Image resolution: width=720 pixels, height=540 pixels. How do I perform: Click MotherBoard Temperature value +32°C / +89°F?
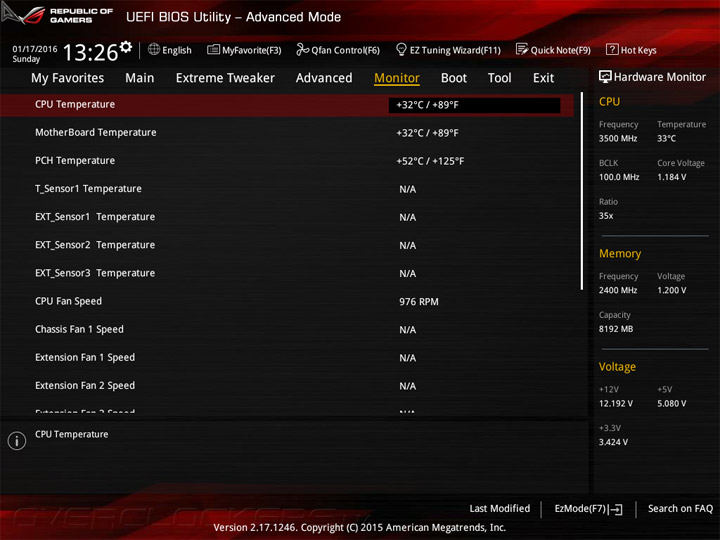(428, 133)
